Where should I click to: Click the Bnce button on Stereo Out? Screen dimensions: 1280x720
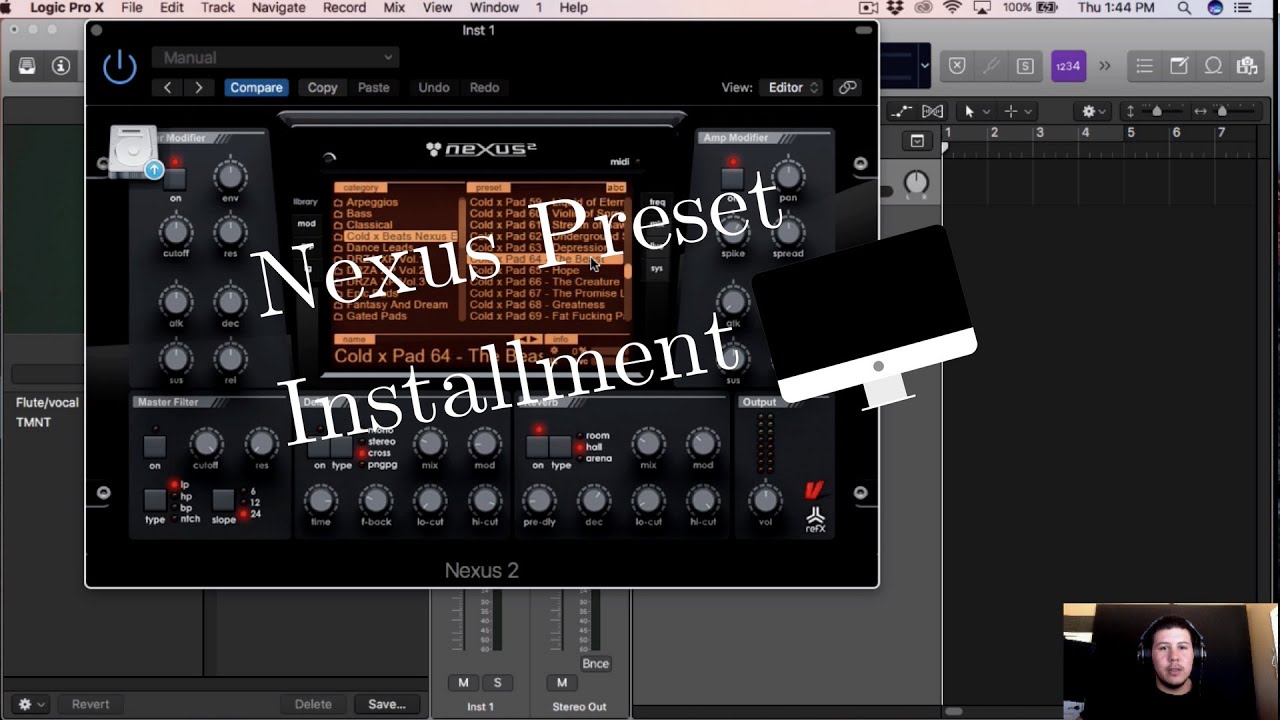click(x=595, y=663)
